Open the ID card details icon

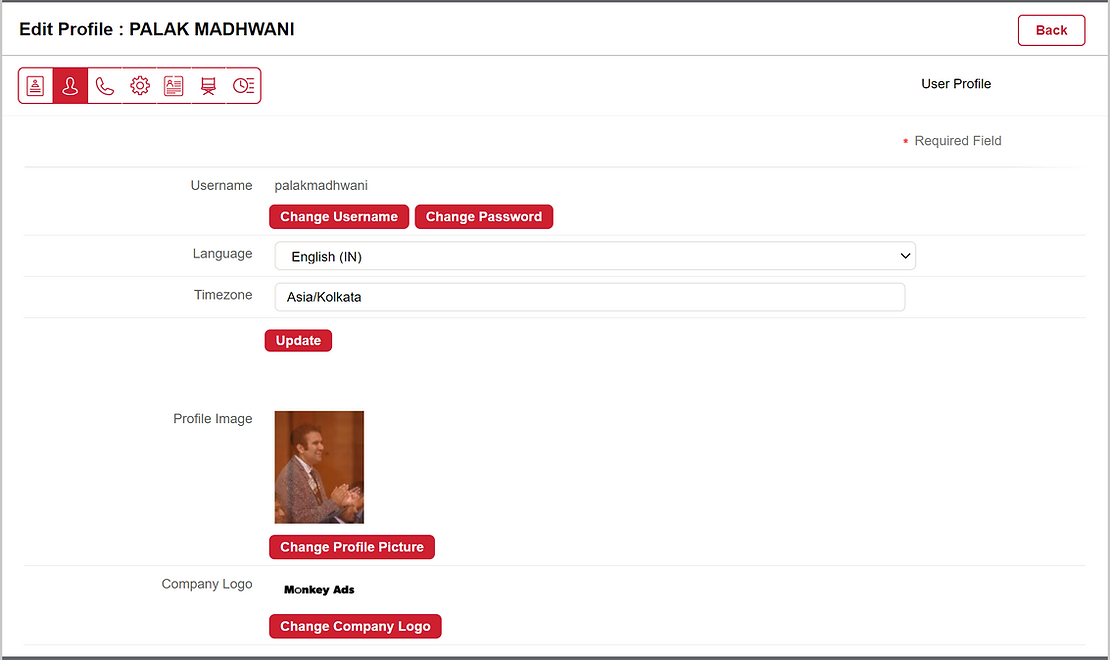pyautogui.click(x=174, y=86)
